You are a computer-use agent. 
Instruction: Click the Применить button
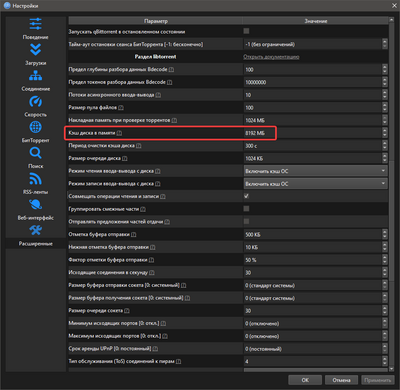pos(377,380)
